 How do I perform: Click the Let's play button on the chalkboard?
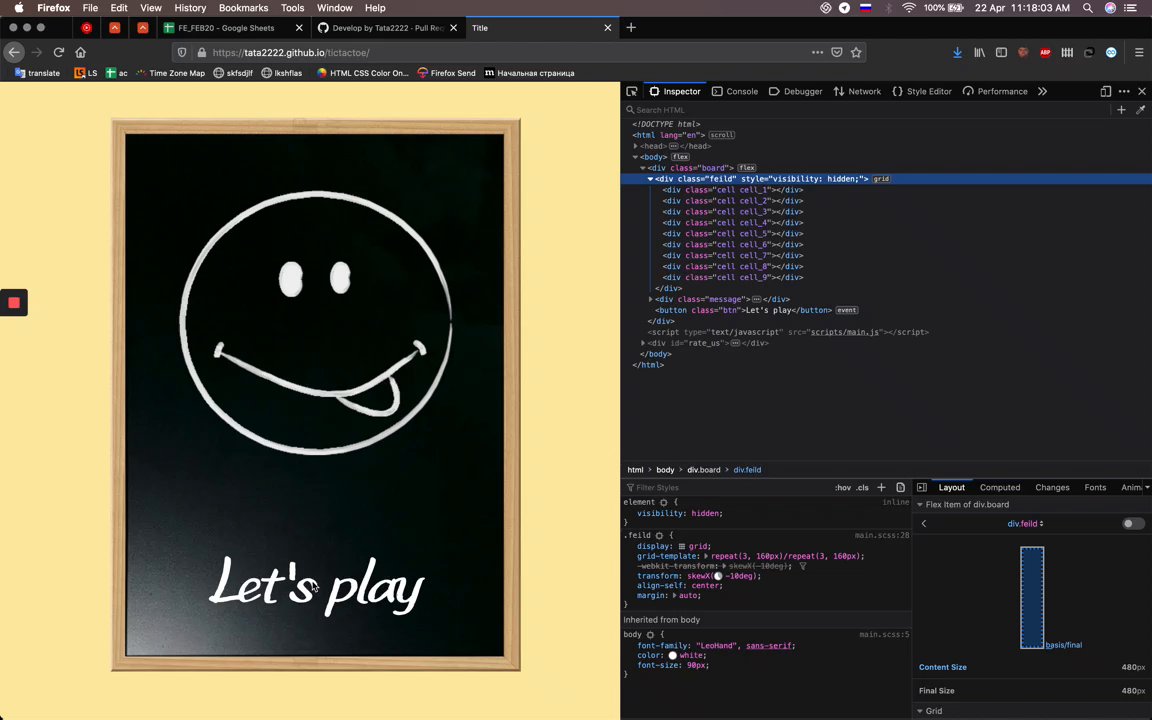point(316,585)
